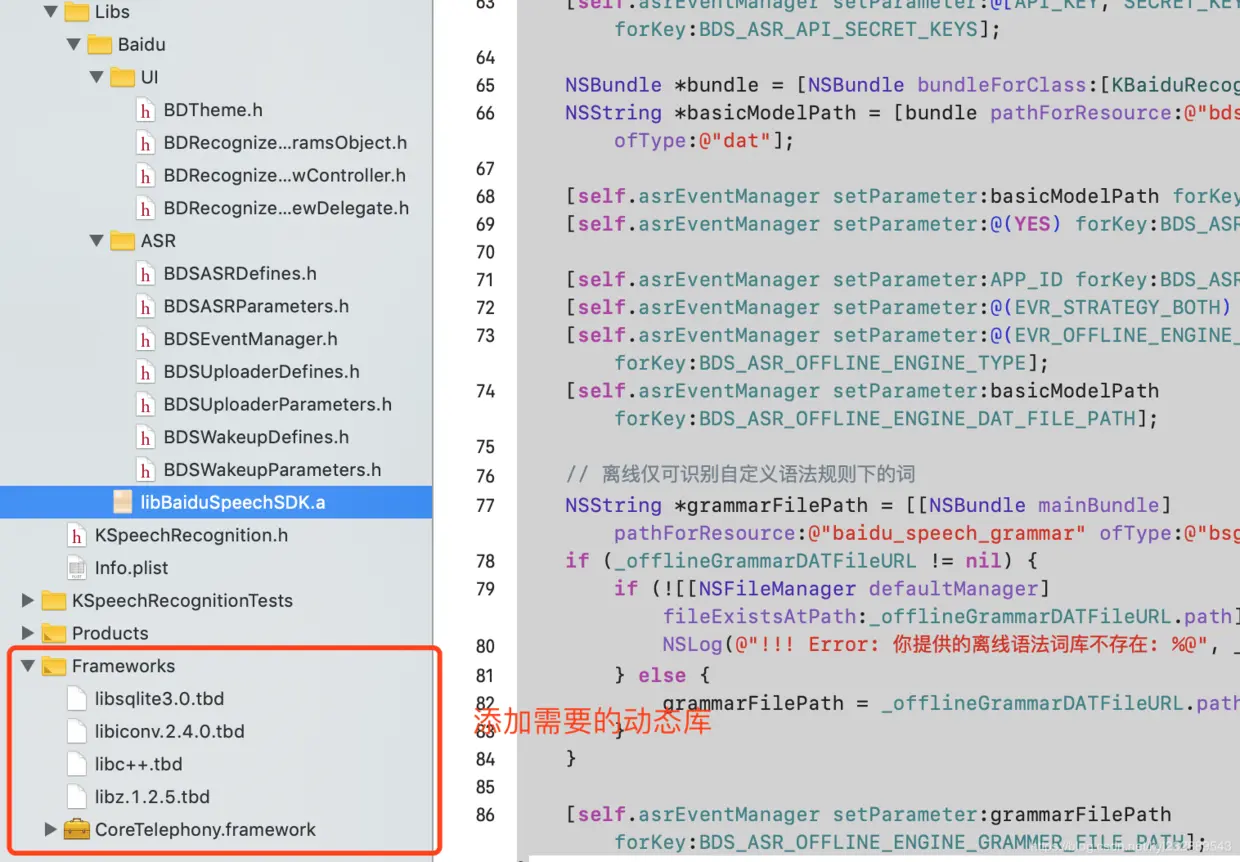Screen dimensions: 1240x862
Task: Click the BDTheme.h header file icon
Action: [146, 110]
